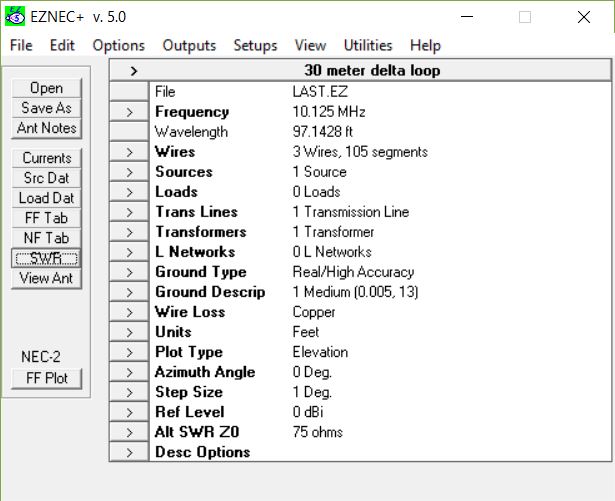The height and width of the screenshot is (501, 615).
Task: Click the Open button
Action: click(47, 89)
